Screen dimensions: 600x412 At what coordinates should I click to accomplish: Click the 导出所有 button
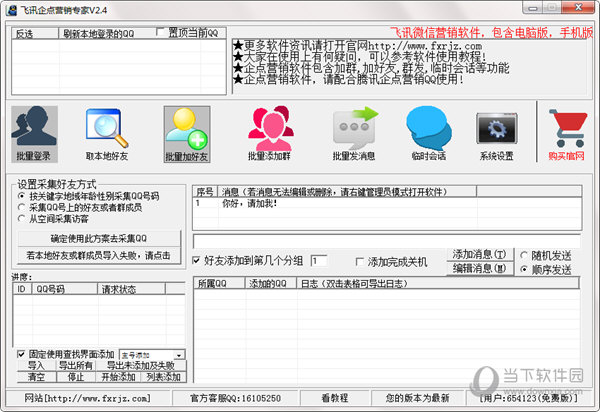pos(76,365)
